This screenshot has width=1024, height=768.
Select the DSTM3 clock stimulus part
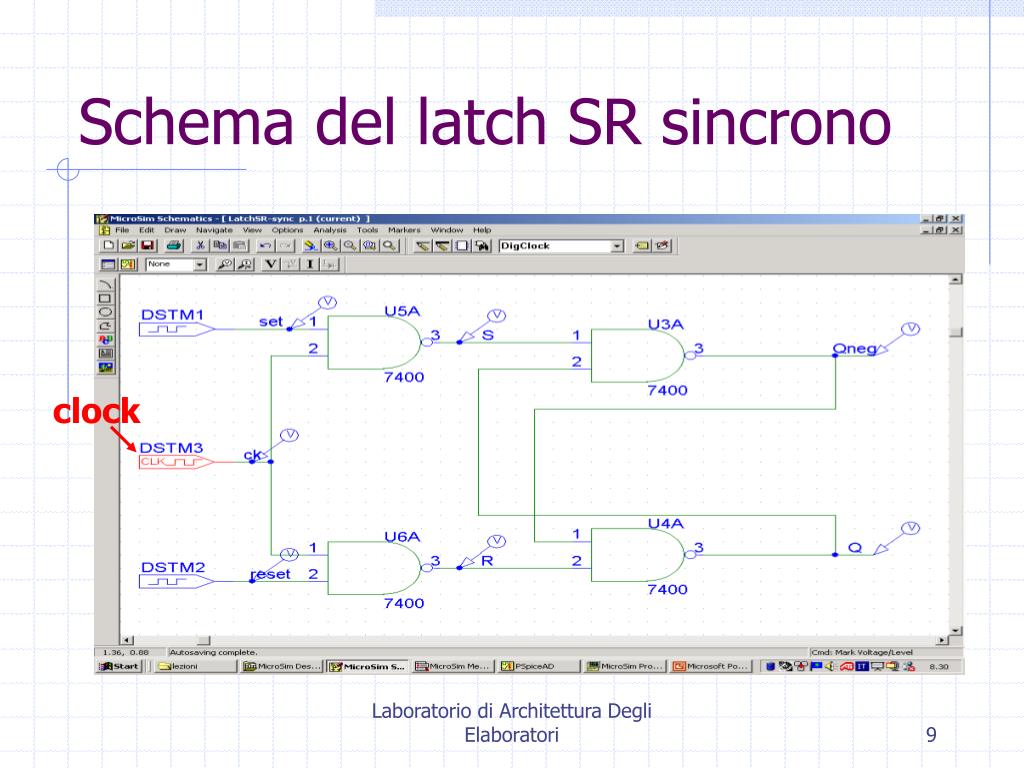[x=177, y=462]
